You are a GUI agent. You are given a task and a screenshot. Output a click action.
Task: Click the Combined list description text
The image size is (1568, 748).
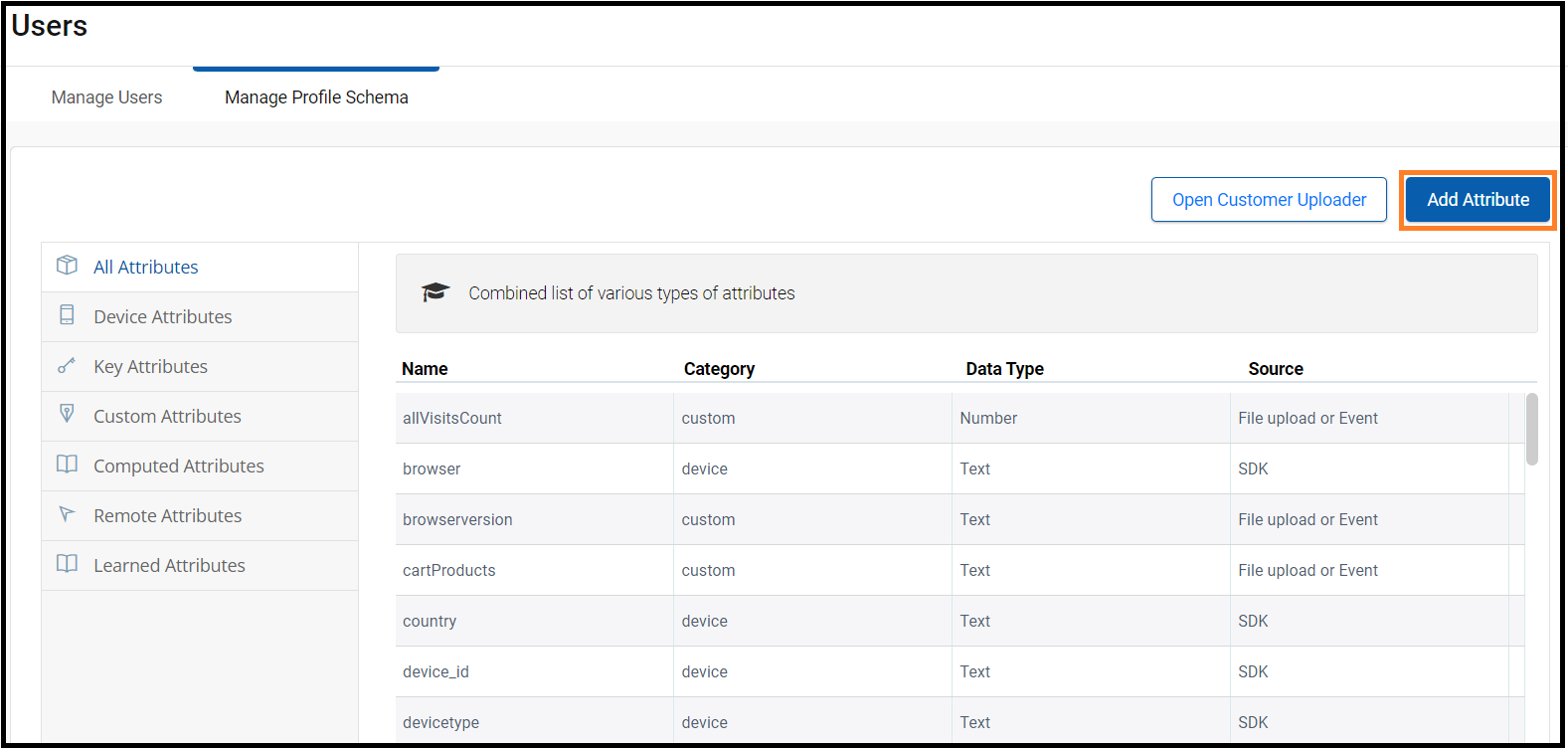tap(631, 293)
